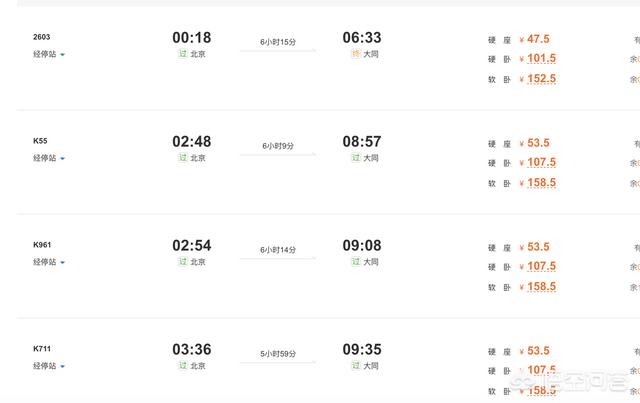Select the ¥47.5 硬座 price

click(537, 39)
